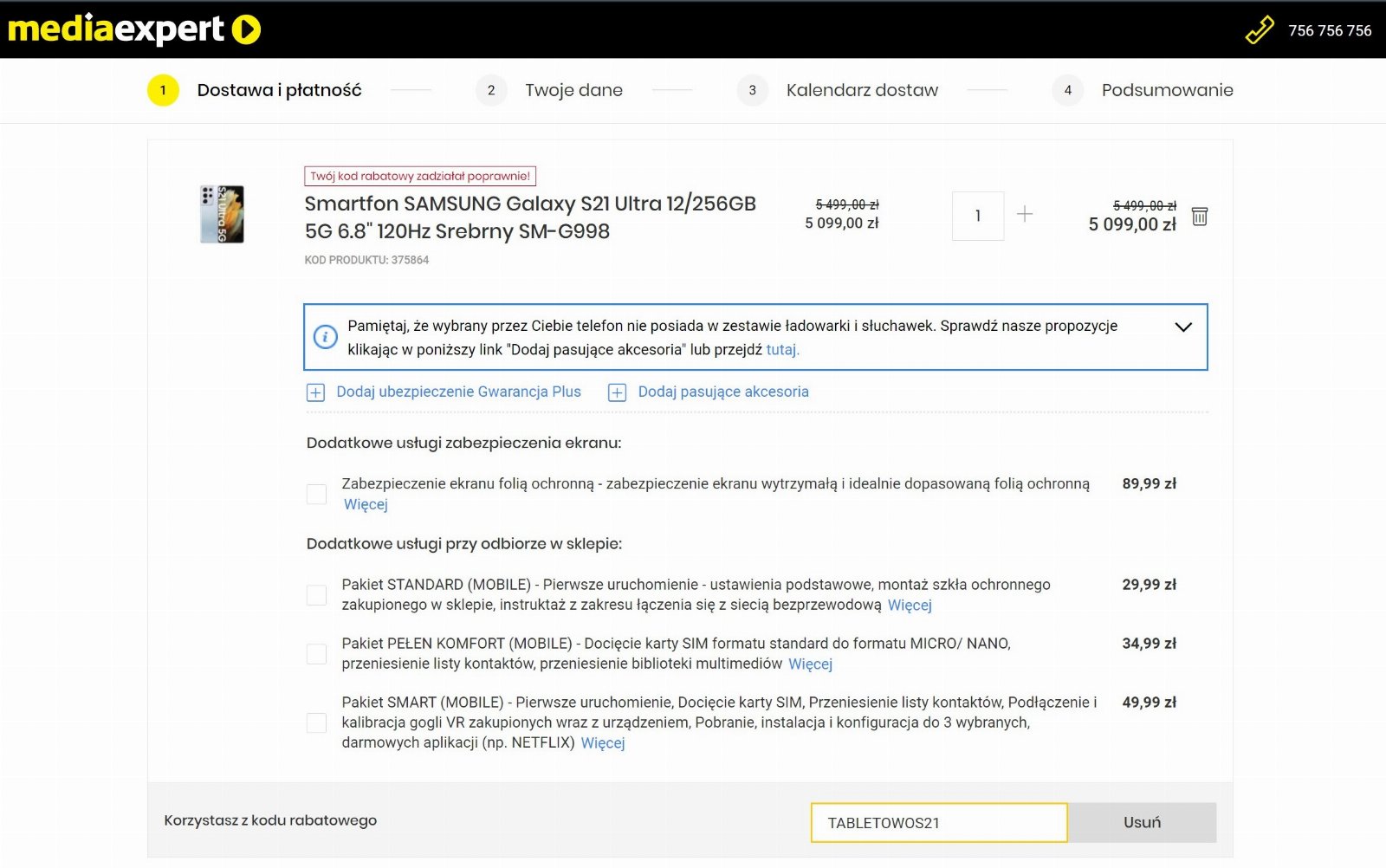Check screen protection foil service checkbox
The width and height of the screenshot is (1386, 868).
(x=317, y=494)
